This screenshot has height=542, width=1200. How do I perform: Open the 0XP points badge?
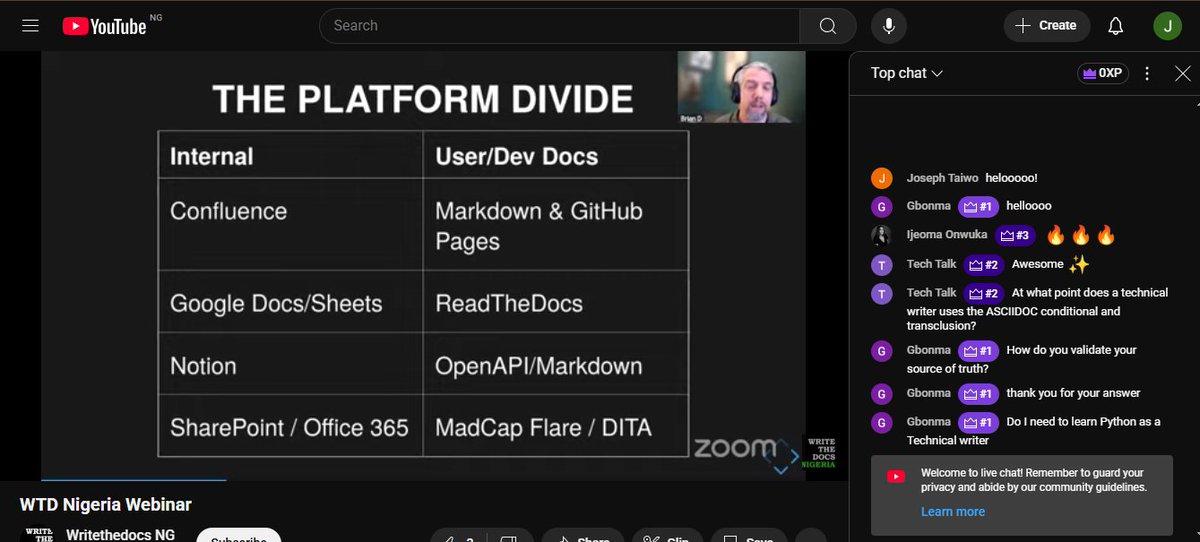click(1102, 73)
